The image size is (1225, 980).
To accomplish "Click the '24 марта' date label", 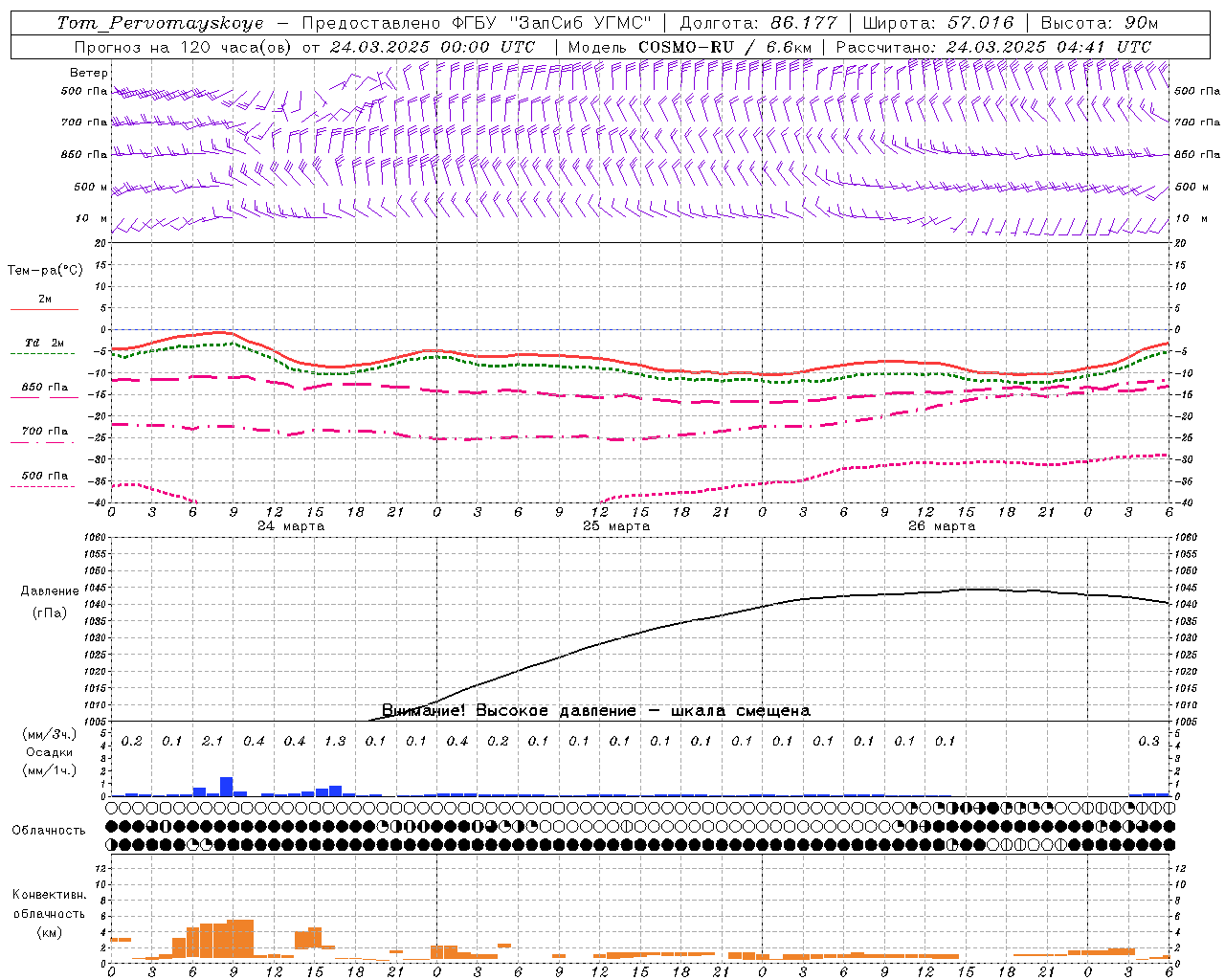I will (x=291, y=526).
